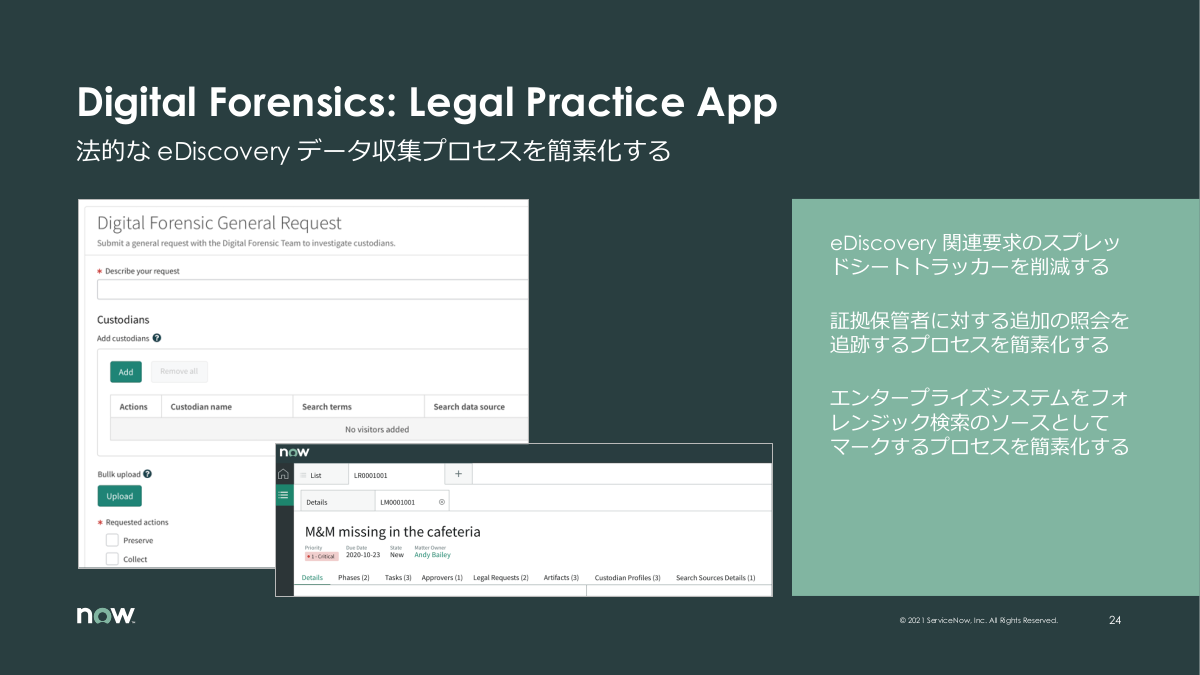Click the 'No visitors added' table row

(319, 429)
